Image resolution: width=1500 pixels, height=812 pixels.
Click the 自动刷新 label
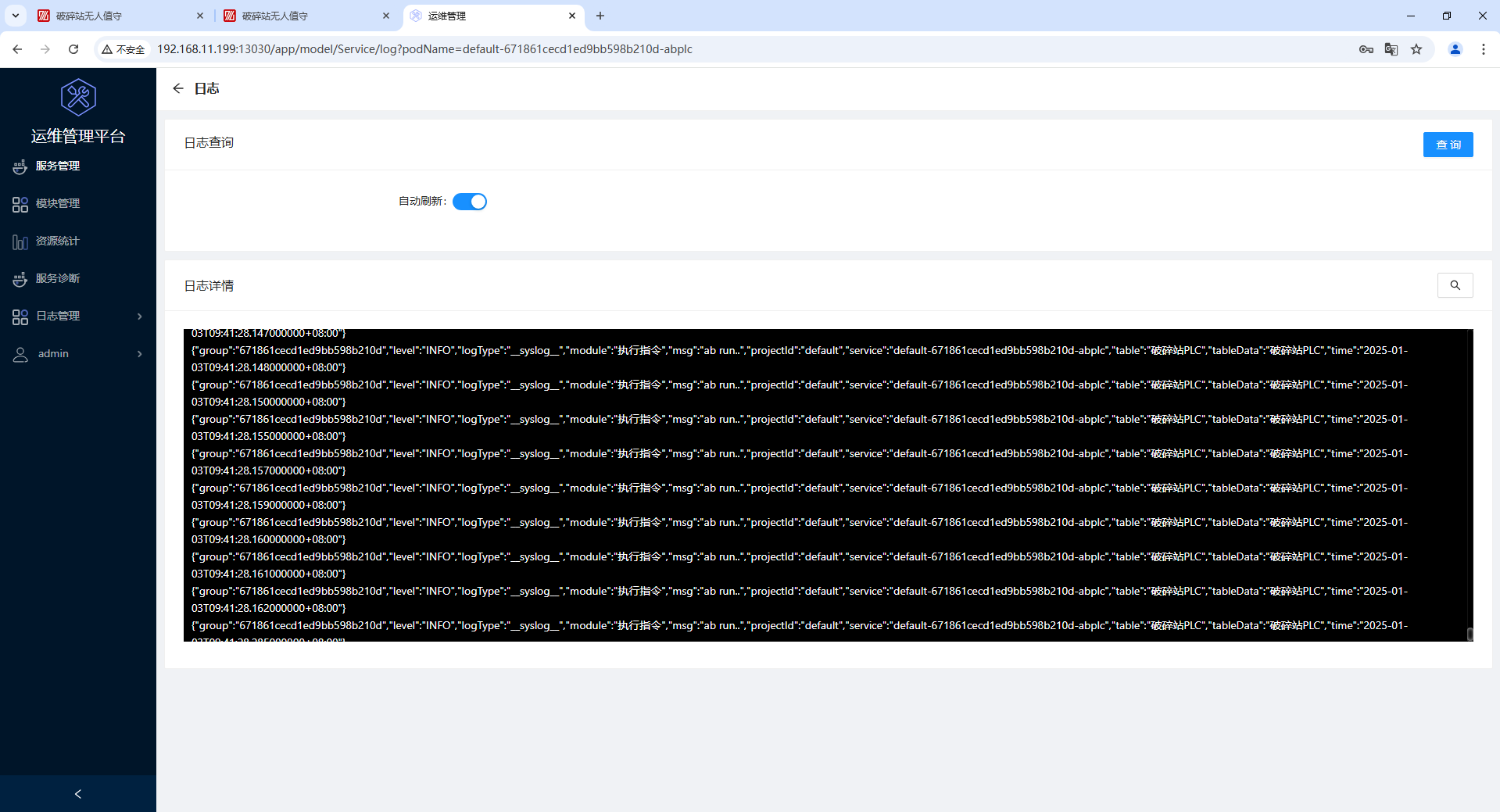[x=422, y=202]
